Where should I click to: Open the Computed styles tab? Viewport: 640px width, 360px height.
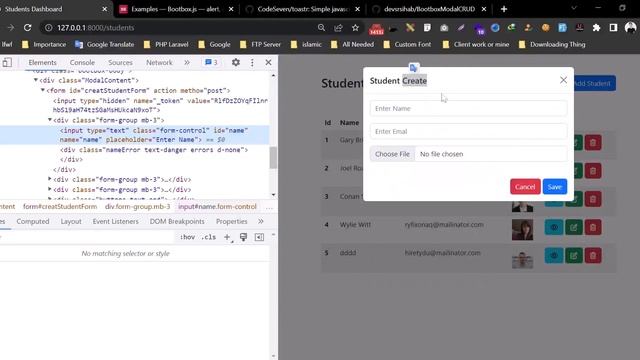(x=33, y=221)
